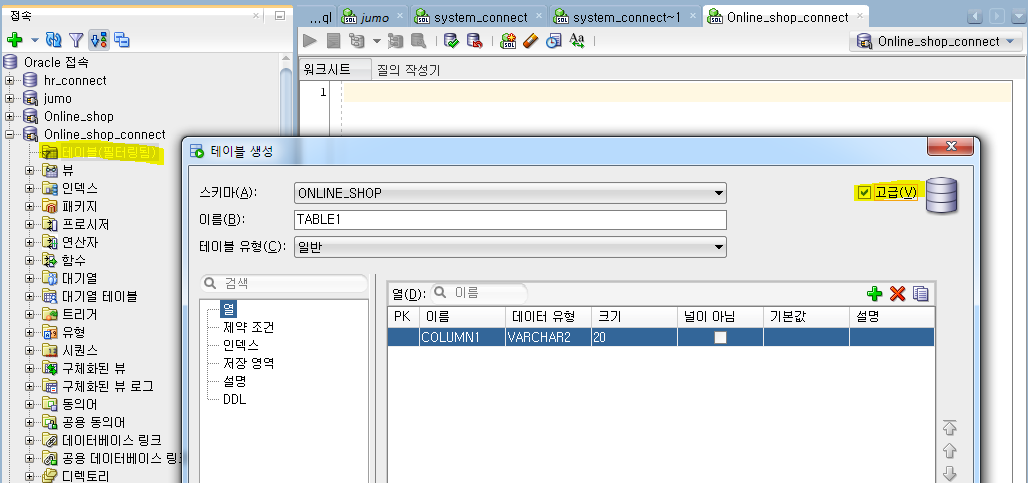The width and height of the screenshot is (1028, 483).
Task: Expand the Online_shop connection node
Action: pyautogui.click(x=10, y=117)
